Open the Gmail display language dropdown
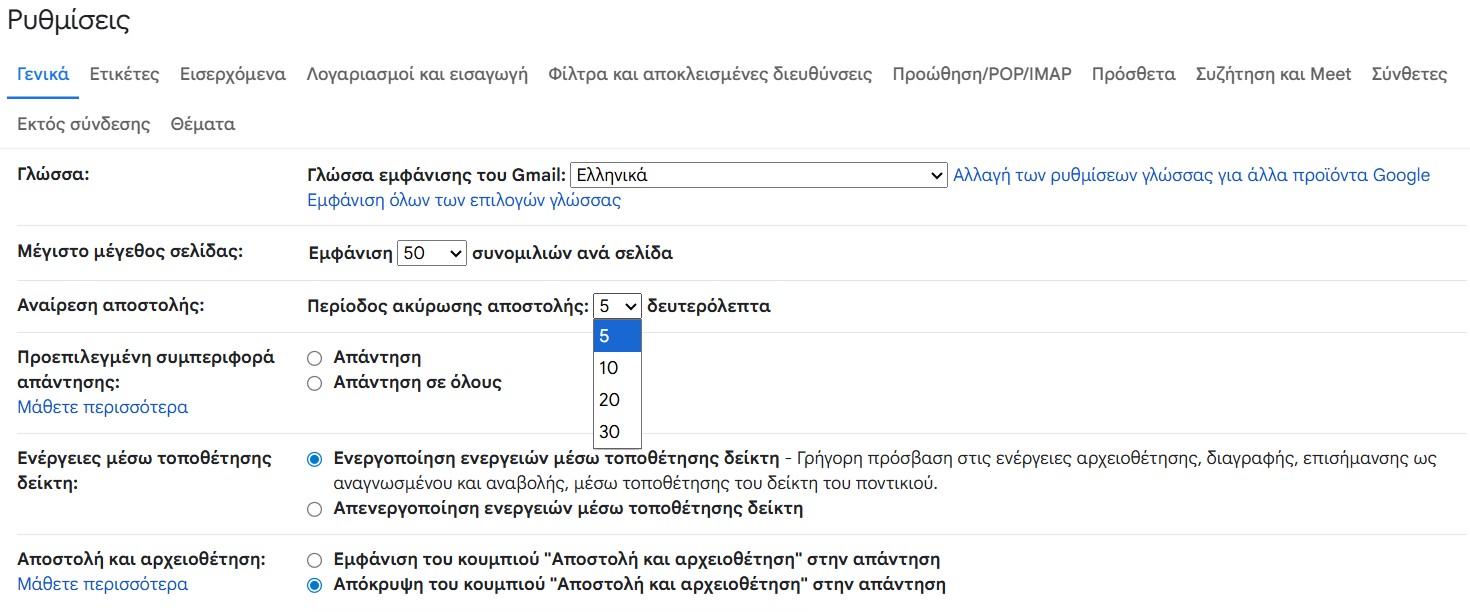 tap(758, 174)
